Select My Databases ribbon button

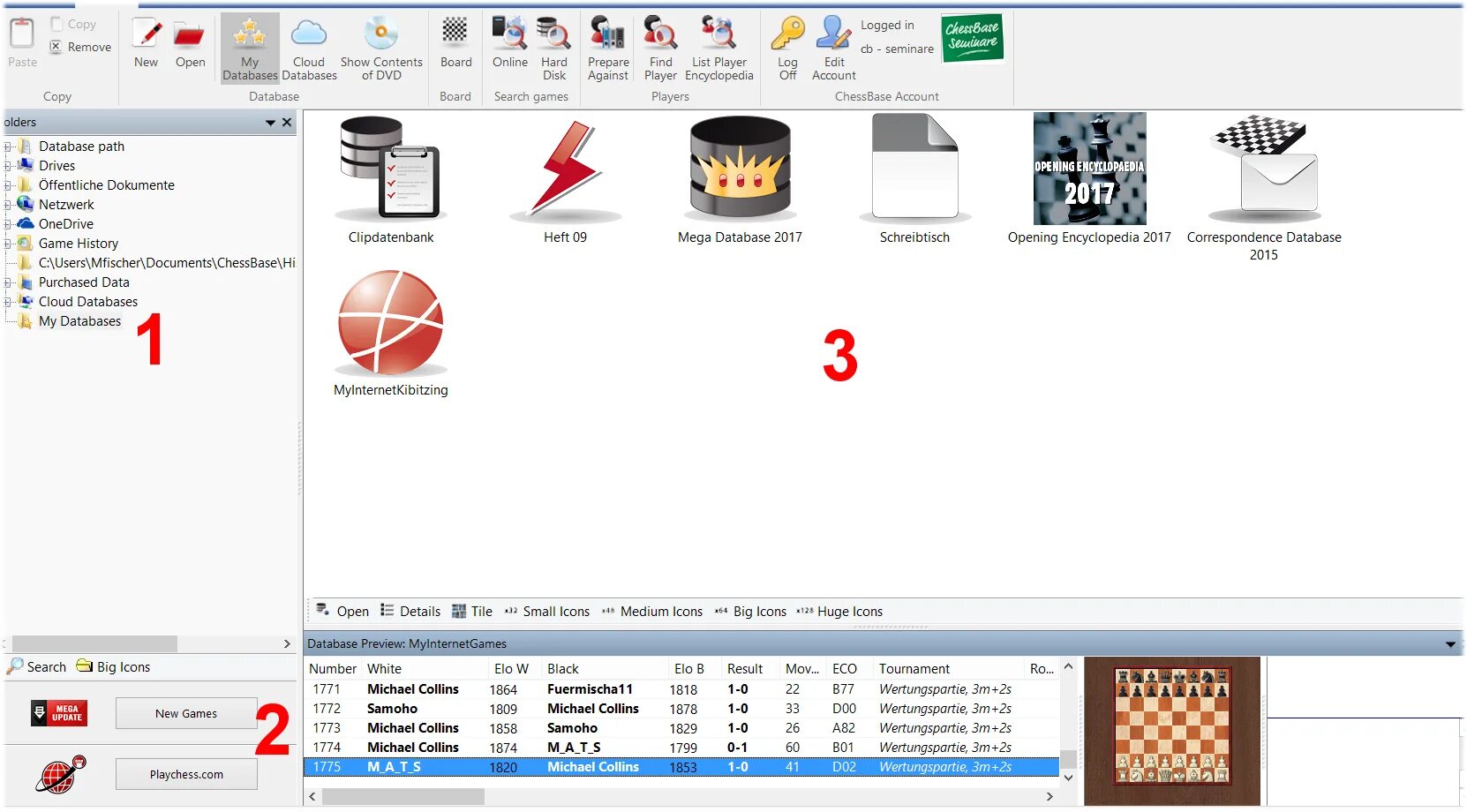pos(250,48)
